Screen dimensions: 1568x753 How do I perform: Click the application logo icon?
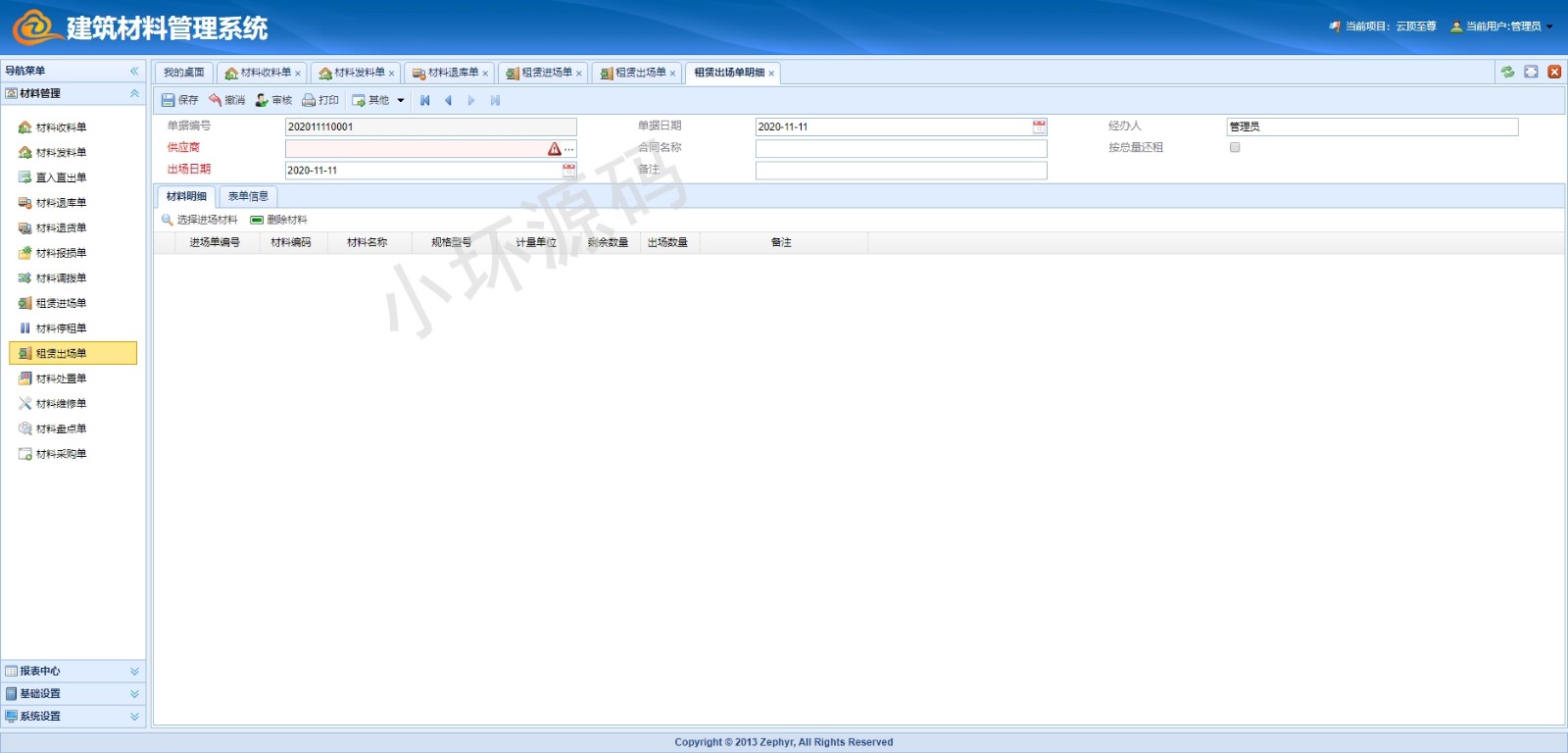36,27
